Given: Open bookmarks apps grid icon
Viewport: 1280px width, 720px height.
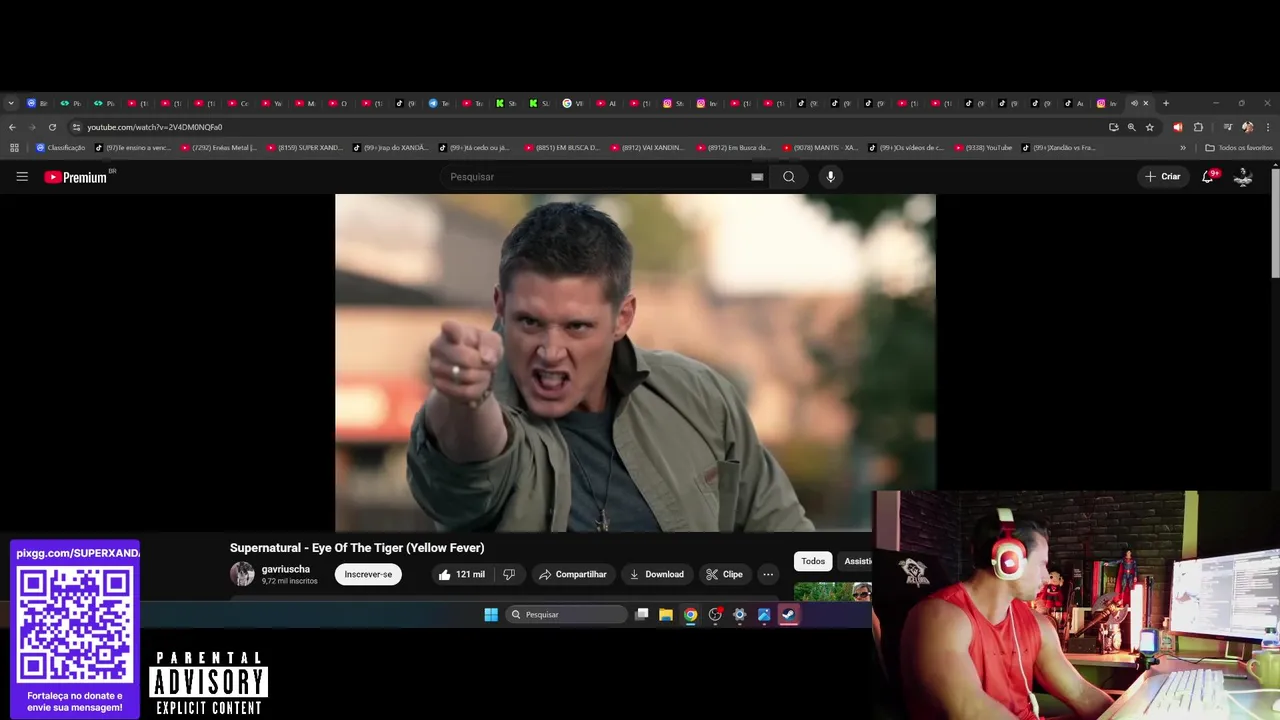Looking at the screenshot, I should (14, 148).
